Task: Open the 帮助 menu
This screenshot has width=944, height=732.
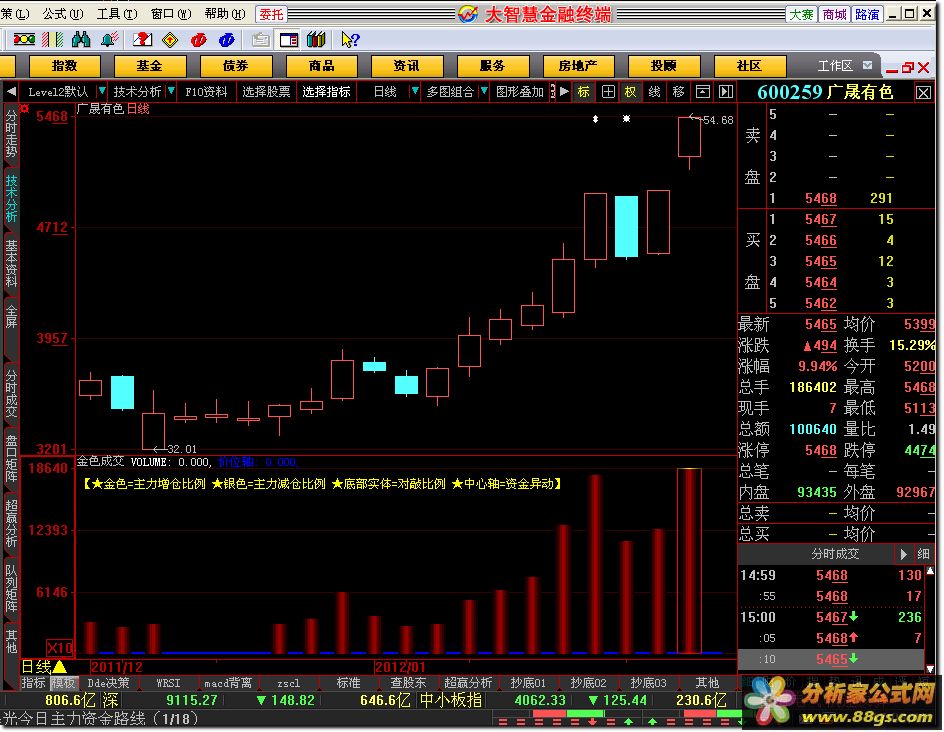Action: (225, 14)
